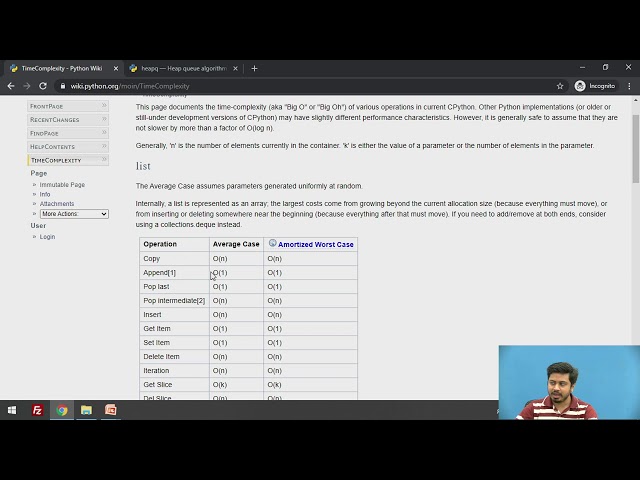Open the Attachments link
Screen dimensions: 640x480
pyautogui.click(x=57, y=204)
